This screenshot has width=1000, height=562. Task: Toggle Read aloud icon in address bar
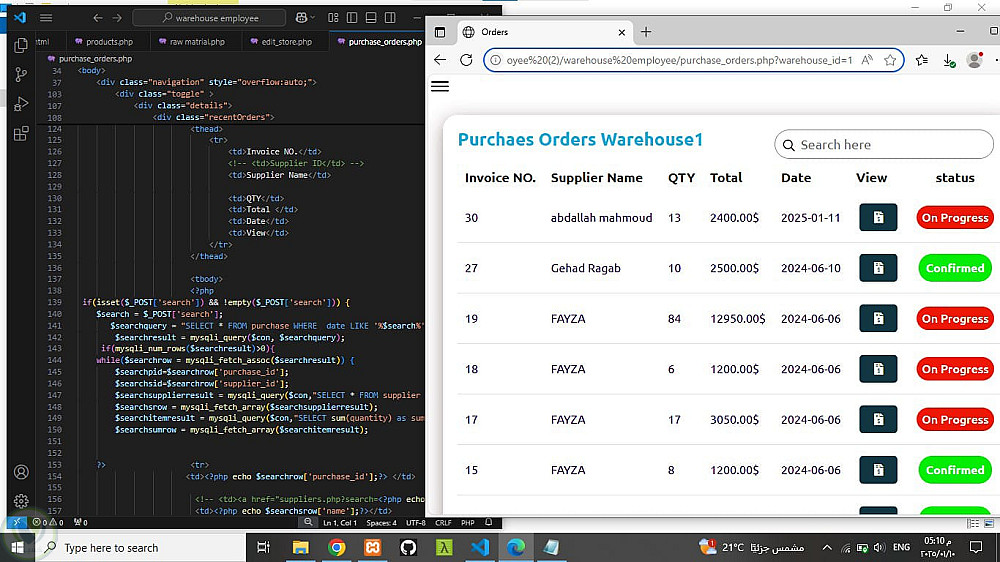coord(867,60)
